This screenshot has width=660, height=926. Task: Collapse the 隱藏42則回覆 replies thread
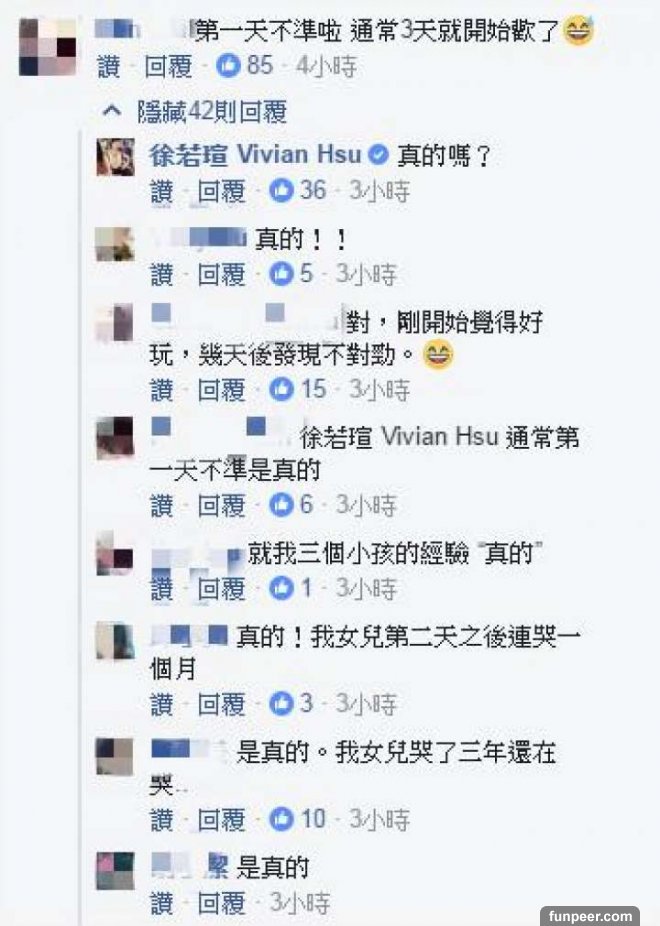(195, 111)
